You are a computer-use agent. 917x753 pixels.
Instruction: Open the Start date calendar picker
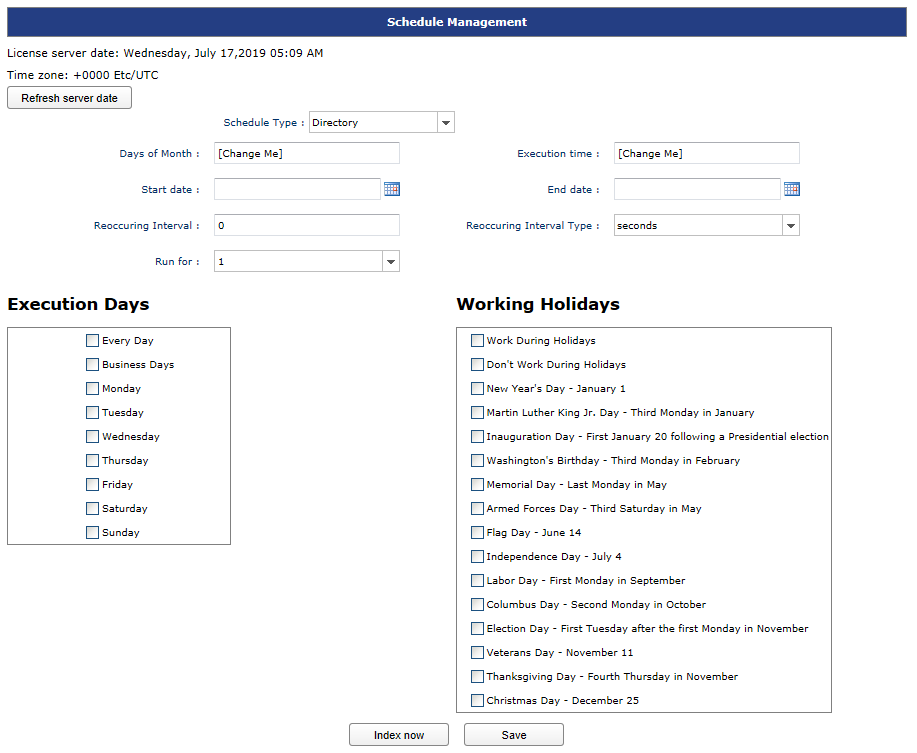tap(392, 189)
